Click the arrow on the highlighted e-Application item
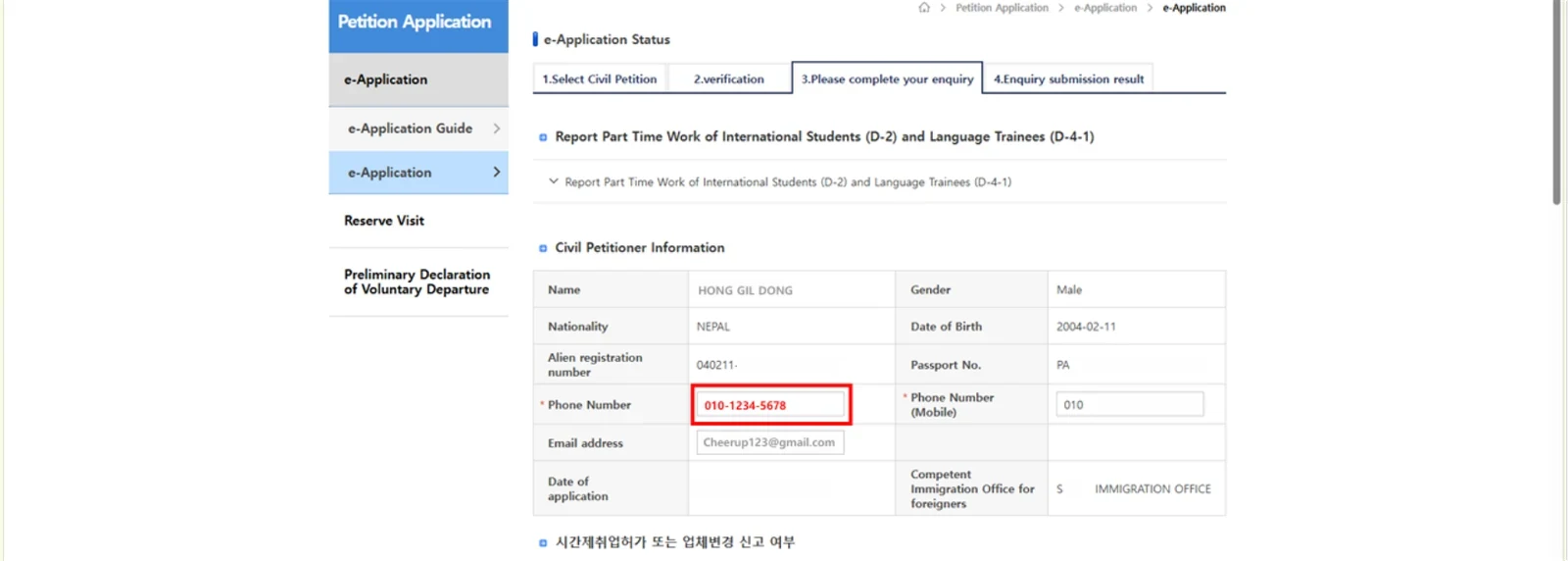The width and height of the screenshot is (1568, 561). 497,173
